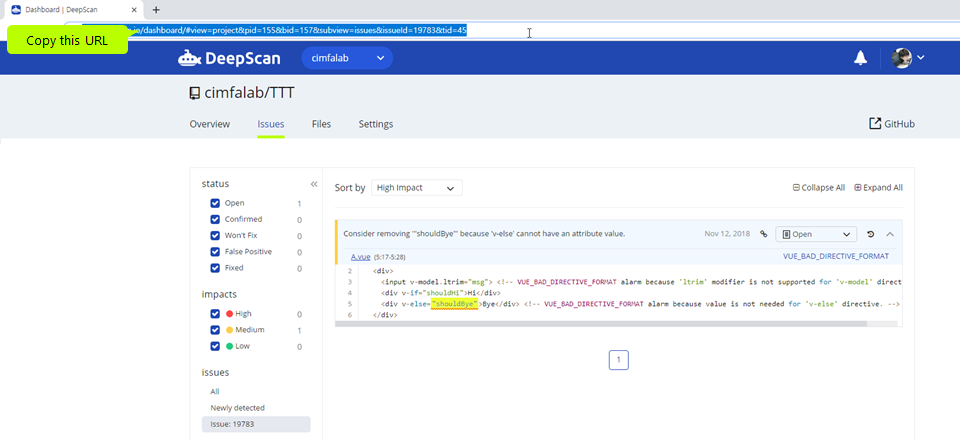Copy issue permalink via chain icon

763,234
